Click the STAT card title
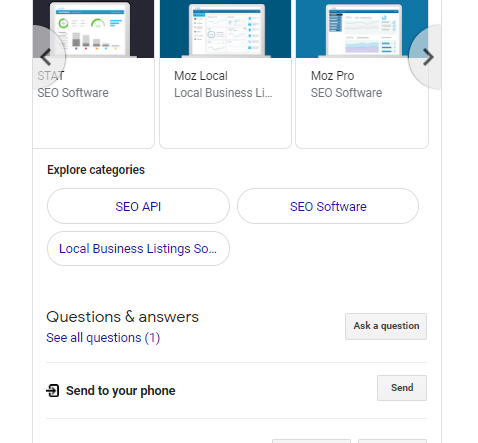Screen dimensions: 478x443 pos(51,76)
